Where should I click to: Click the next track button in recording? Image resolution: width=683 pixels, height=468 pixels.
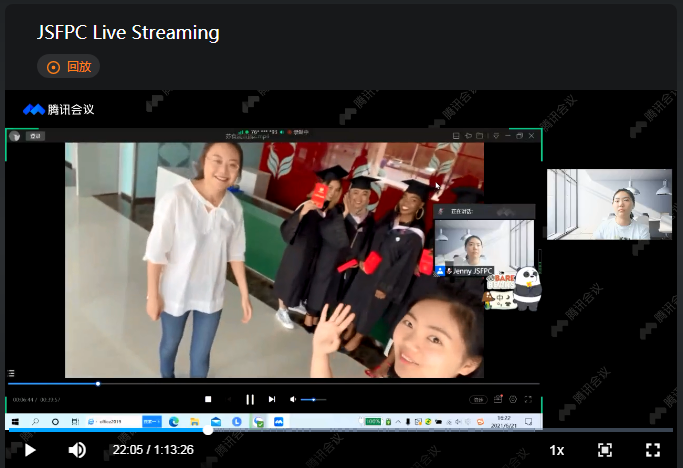point(272,399)
